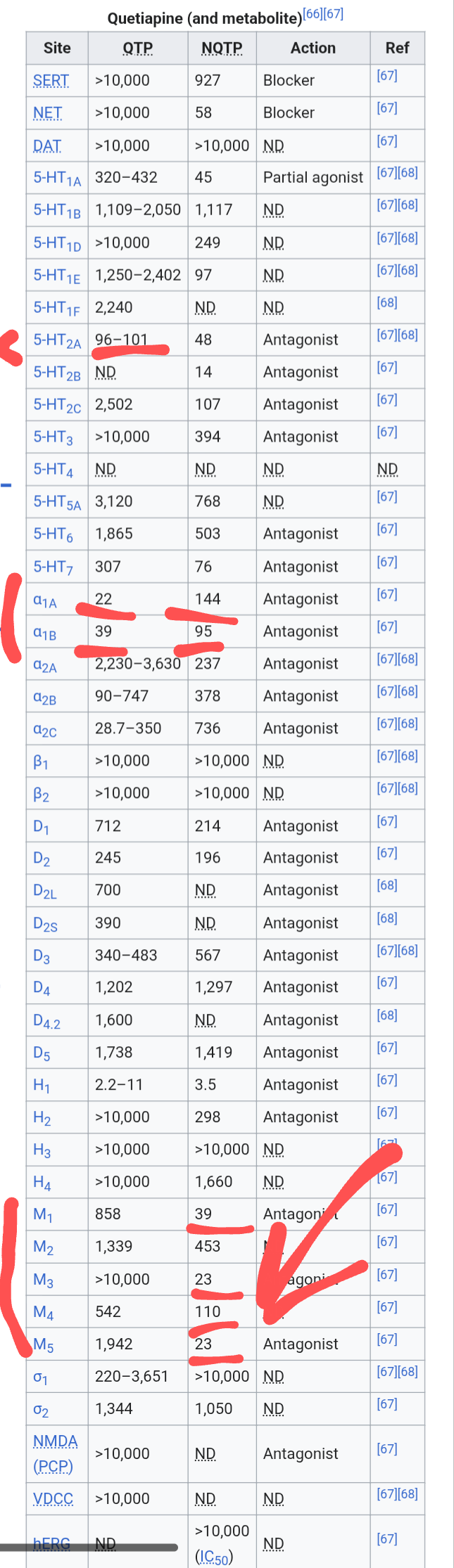Select the '2.2–11' QTP value for H1
Screen dimensions: 454x1568
pyautogui.click(x=119, y=1085)
